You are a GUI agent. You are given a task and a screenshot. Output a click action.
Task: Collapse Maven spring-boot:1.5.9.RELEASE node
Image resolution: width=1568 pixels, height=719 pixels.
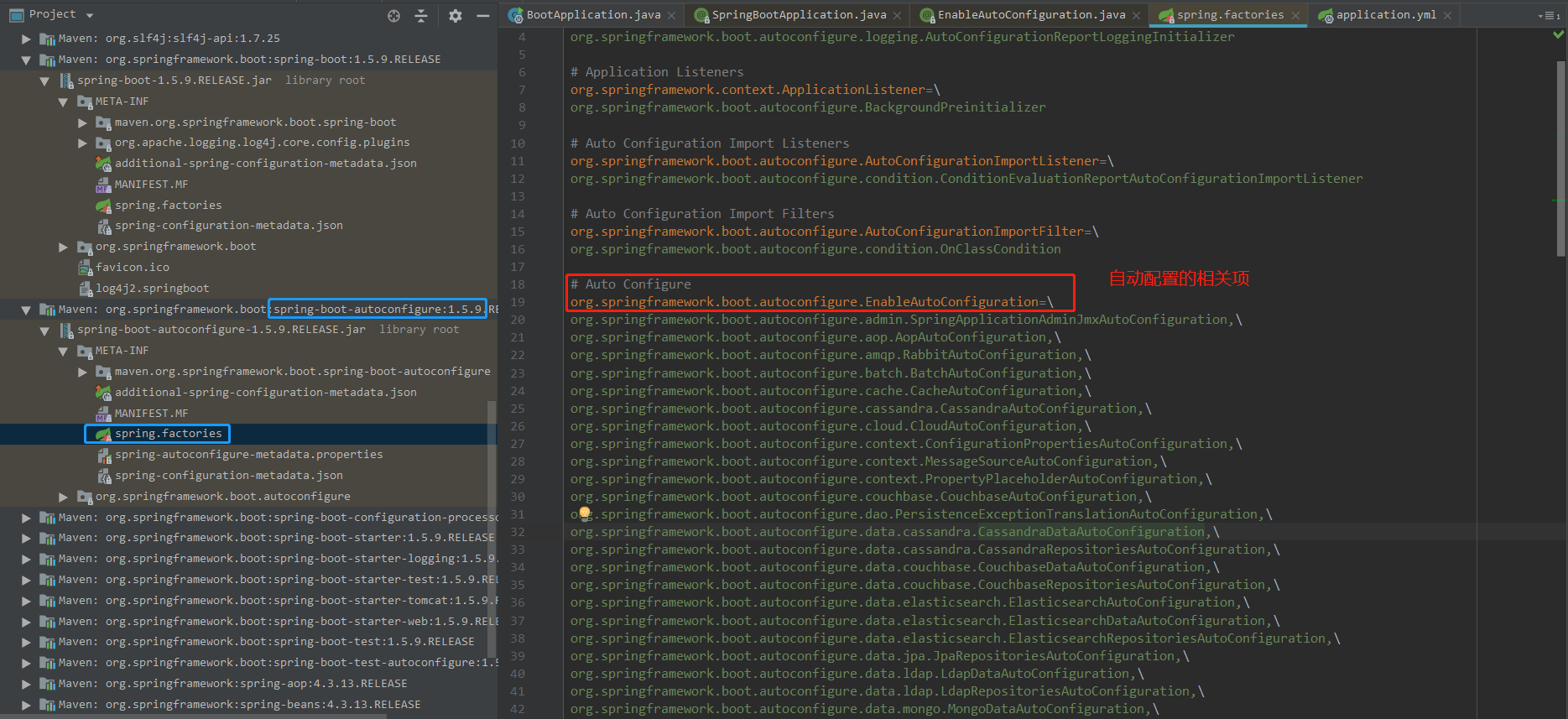26,60
